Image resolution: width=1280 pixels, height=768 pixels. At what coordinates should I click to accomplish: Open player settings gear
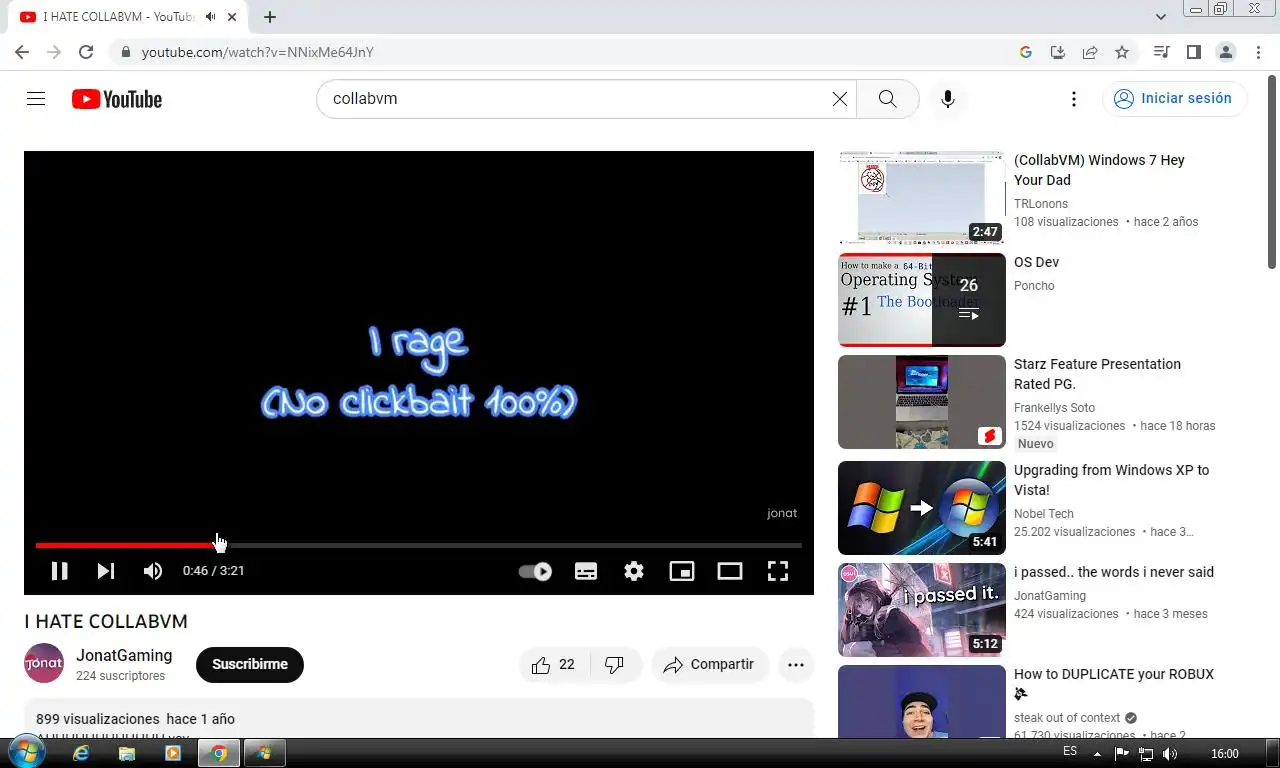[x=634, y=571]
